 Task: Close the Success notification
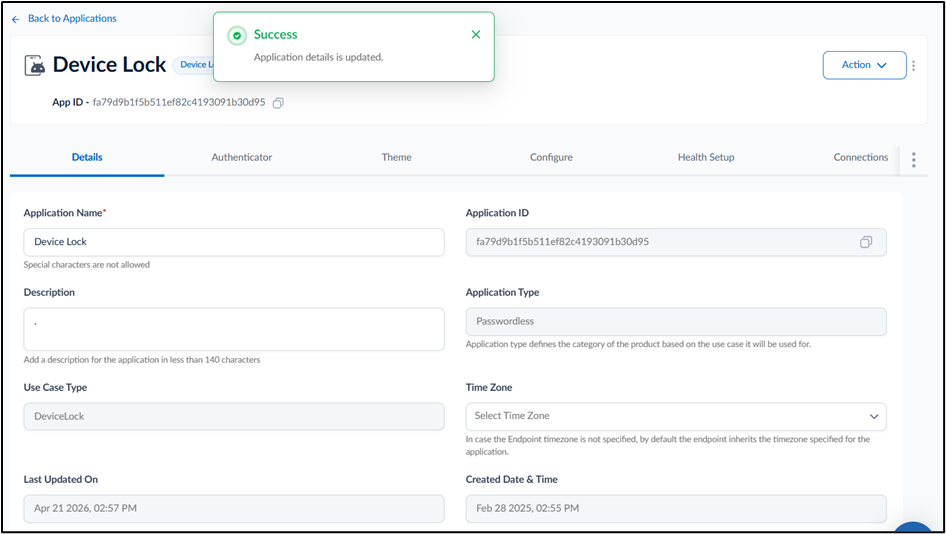point(476,34)
